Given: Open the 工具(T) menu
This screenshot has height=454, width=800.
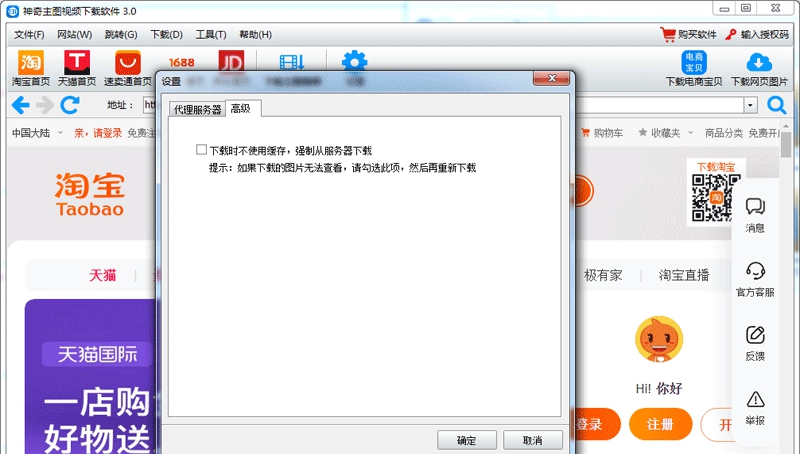Looking at the screenshot, I should point(211,35).
